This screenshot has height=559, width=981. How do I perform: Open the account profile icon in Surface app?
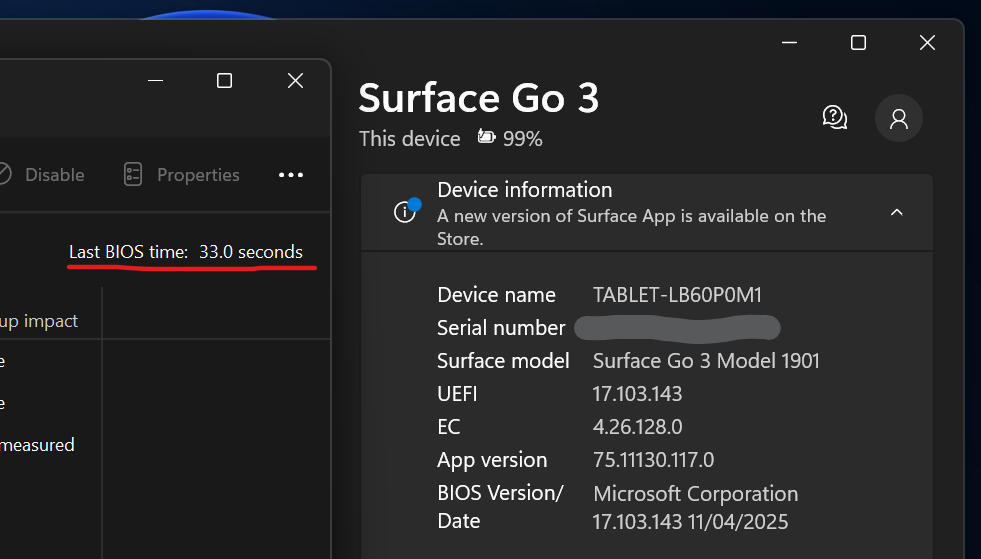tap(898, 118)
